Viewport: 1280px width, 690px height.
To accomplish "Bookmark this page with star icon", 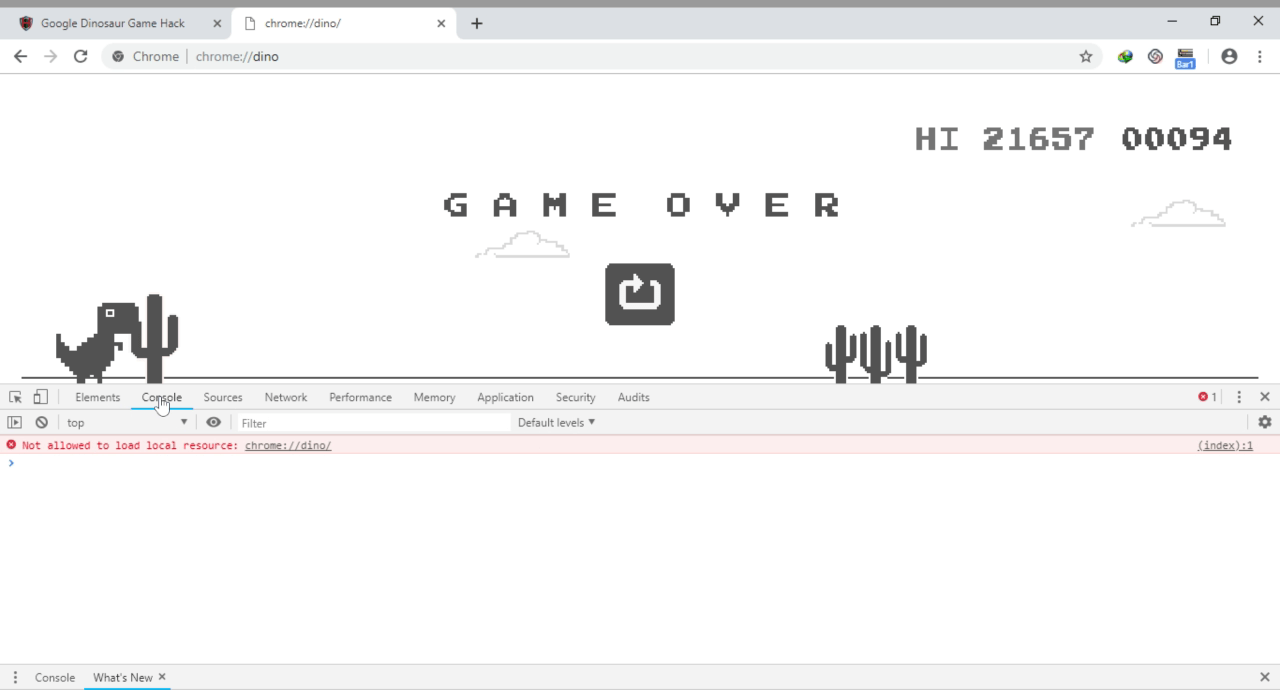I will tap(1086, 56).
